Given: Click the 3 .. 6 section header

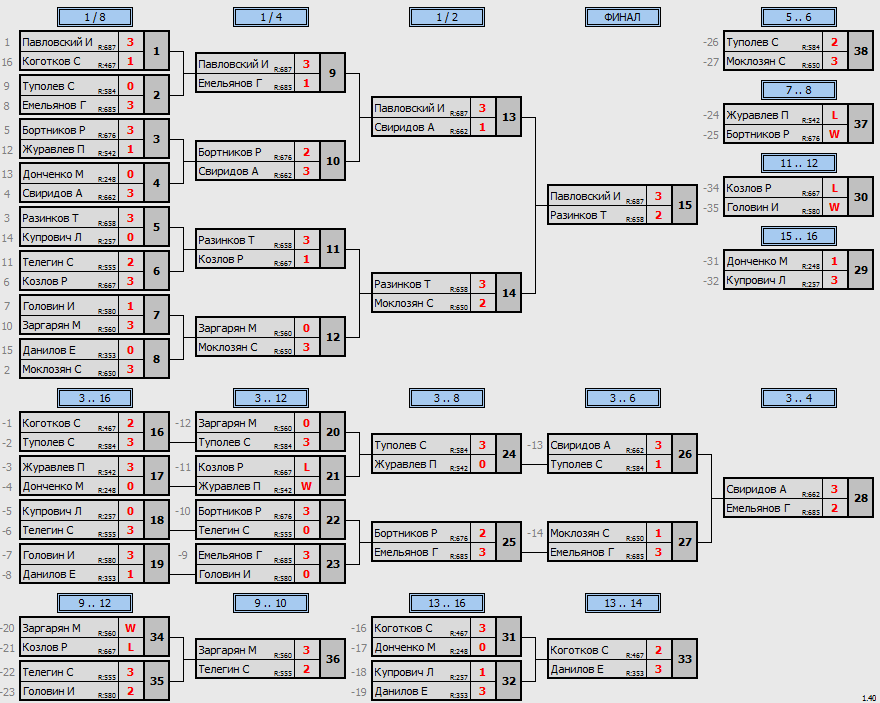Looking at the screenshot, I should click(623, 398).
